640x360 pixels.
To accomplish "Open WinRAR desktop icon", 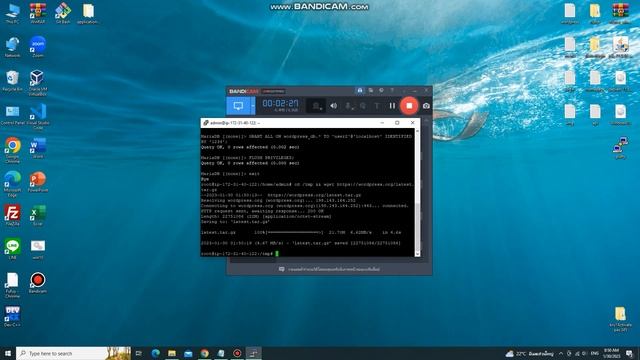I will point(38,13).
